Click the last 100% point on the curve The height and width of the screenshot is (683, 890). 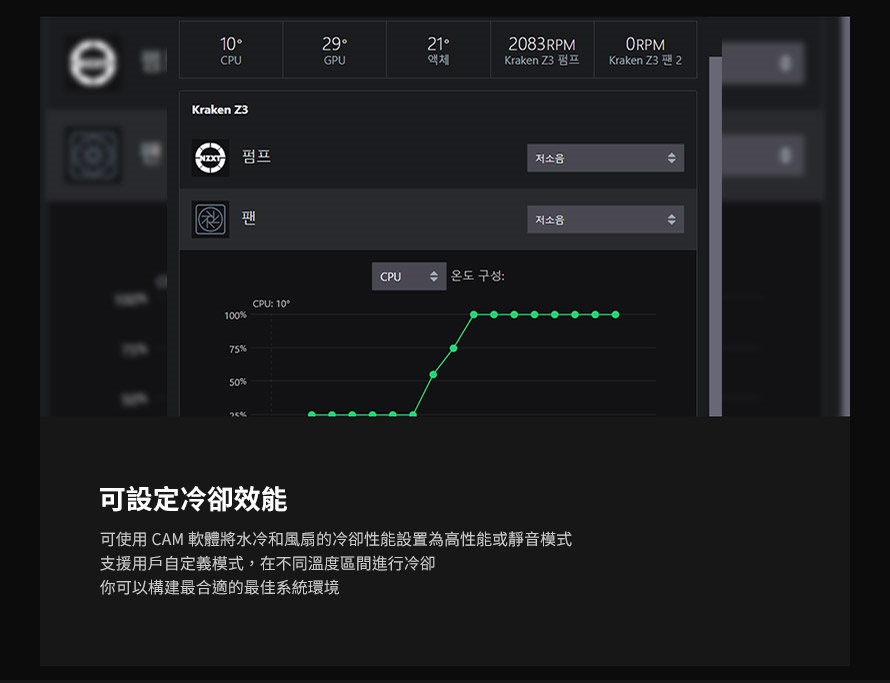coord(615,314)
